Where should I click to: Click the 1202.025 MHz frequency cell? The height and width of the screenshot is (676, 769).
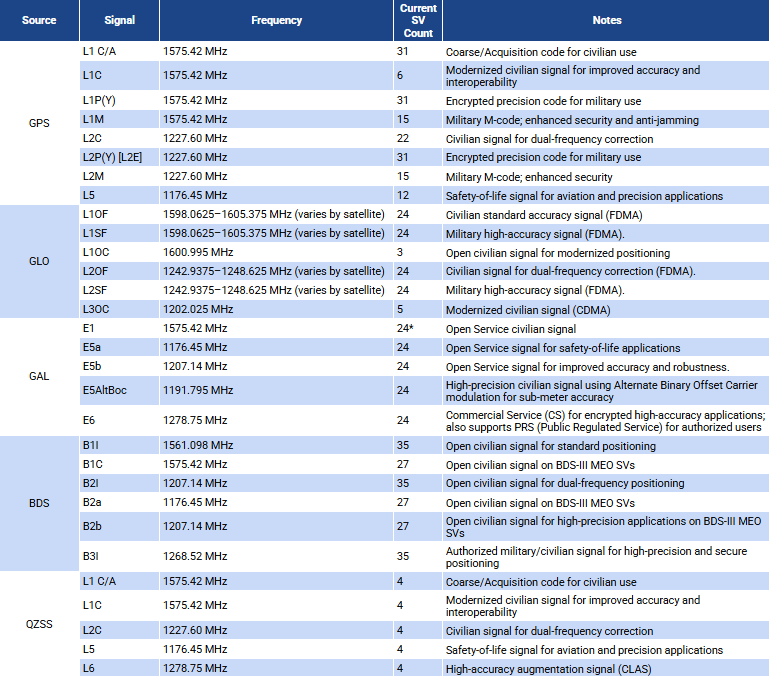point(276,309)
